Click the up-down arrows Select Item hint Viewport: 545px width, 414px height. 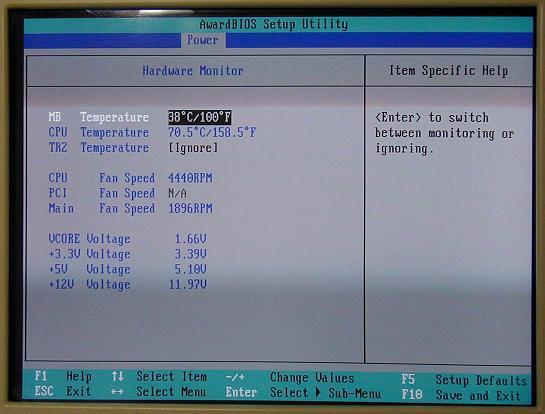click(159, 376)
